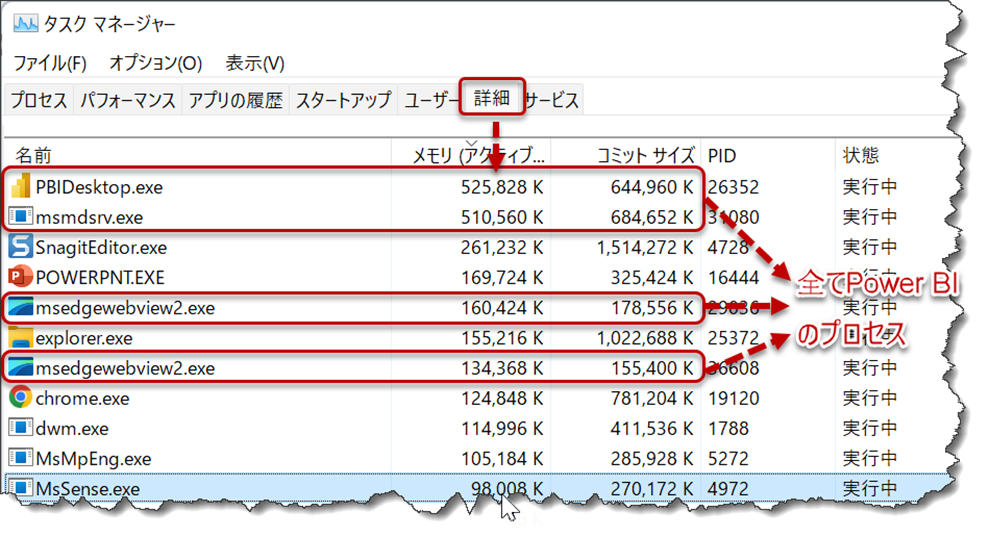Screen dimensions: 990x538
Task: Click icon of msedgewebview2.exe using 160,424 K
Action: tap(20, 307)
